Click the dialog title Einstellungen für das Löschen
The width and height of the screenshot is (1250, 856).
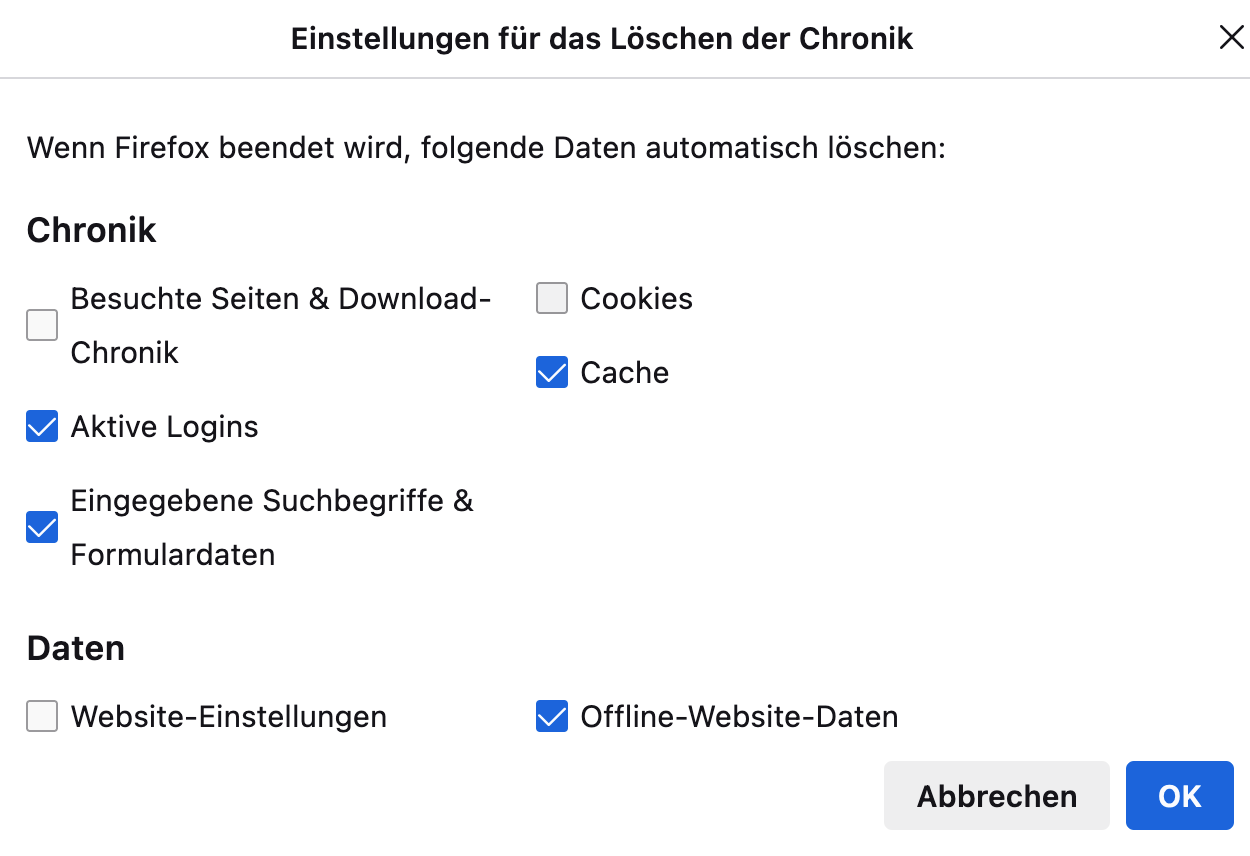(x=601, y=39)
